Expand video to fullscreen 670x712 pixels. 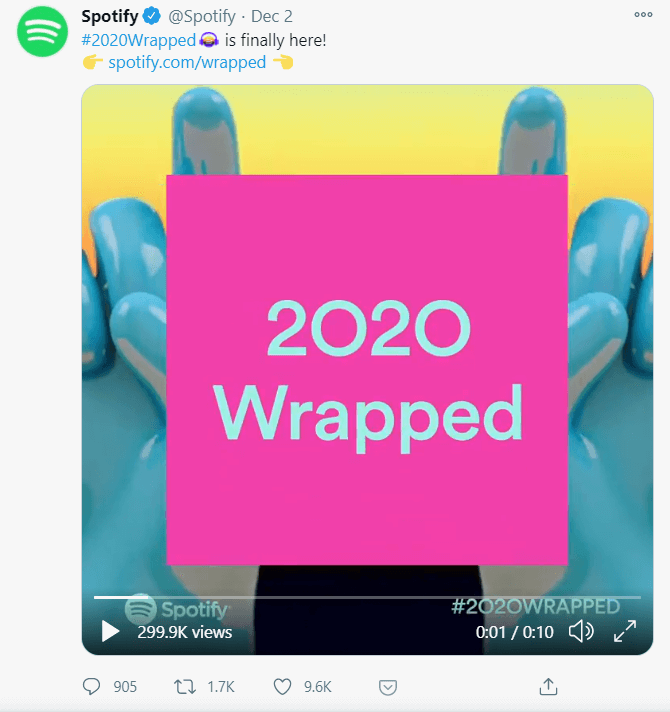tap(625, 631)
